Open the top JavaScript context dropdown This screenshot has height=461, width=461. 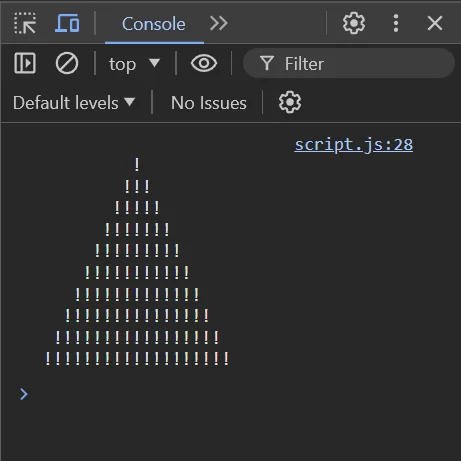tap(134, 64)
